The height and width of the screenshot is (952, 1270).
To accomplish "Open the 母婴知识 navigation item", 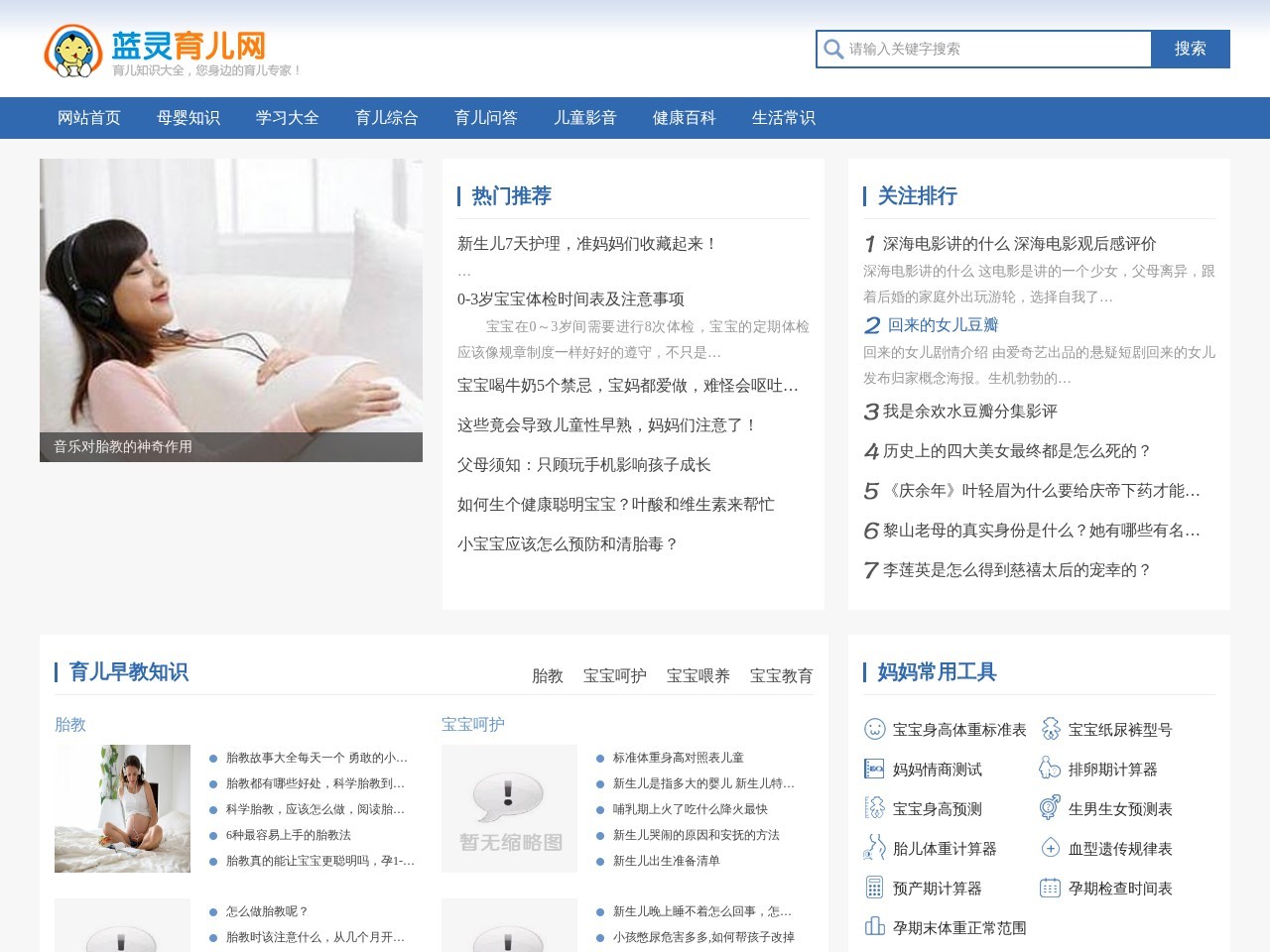I will 189,118.
